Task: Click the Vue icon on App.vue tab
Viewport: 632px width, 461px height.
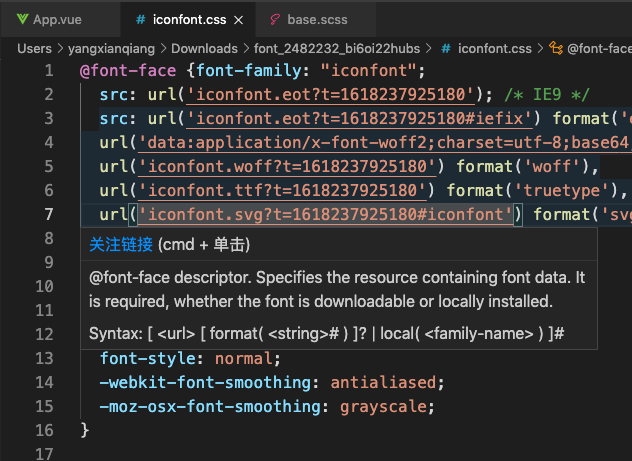Action: click(x=20, y=19)
